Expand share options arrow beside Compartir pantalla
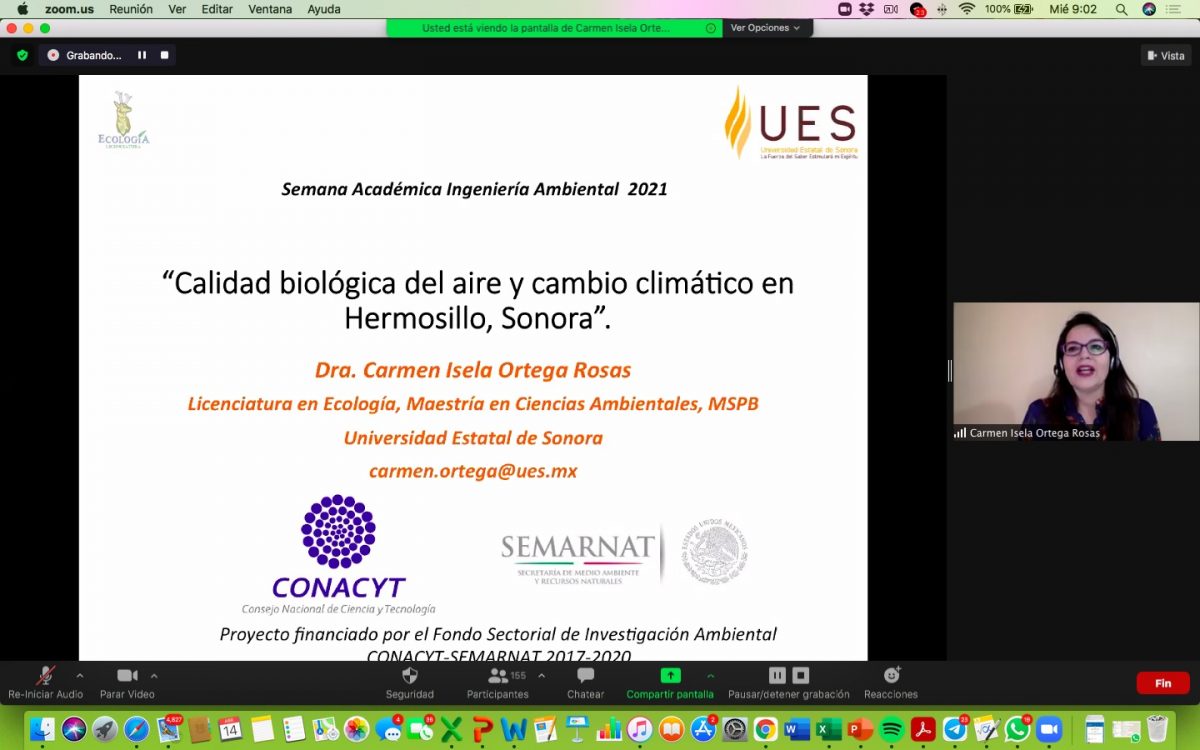Screen dimensions: 1200x750 [x=711, y=675]
